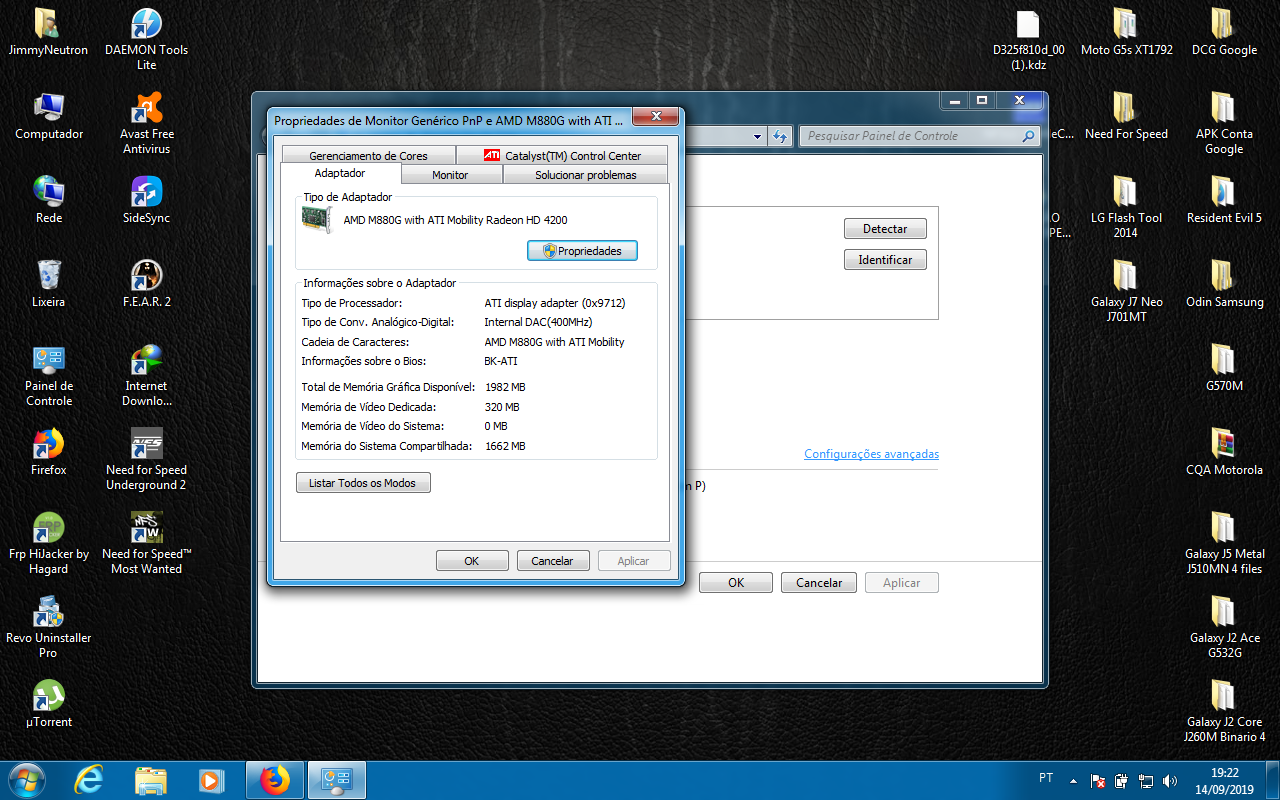
Task: Launch Firefox desktop shortcut
Action: (x=49, y=452)
